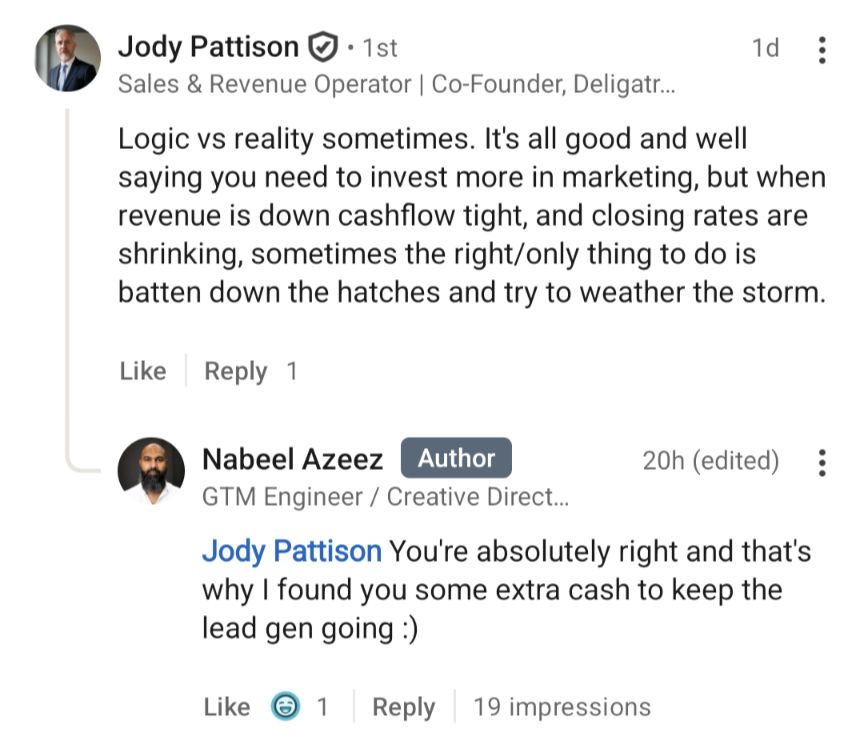Like Nabeel Azeez's reply
Image resolution: width=864 pixels, height=747 pixels.
pyautogui.click(x=228, y=707)
